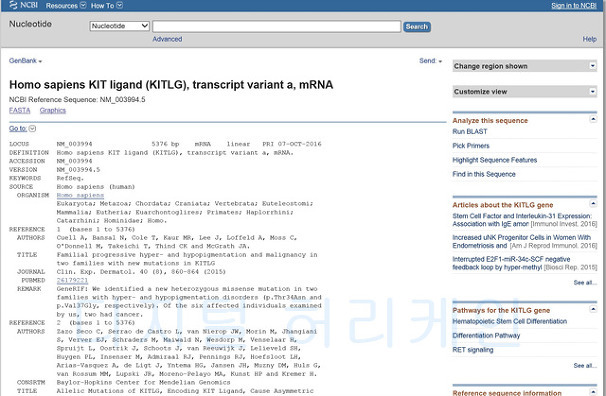Viewport: 606px width, 396px height.
Task: Switch to FASTA view
Action: click(19, 110)
